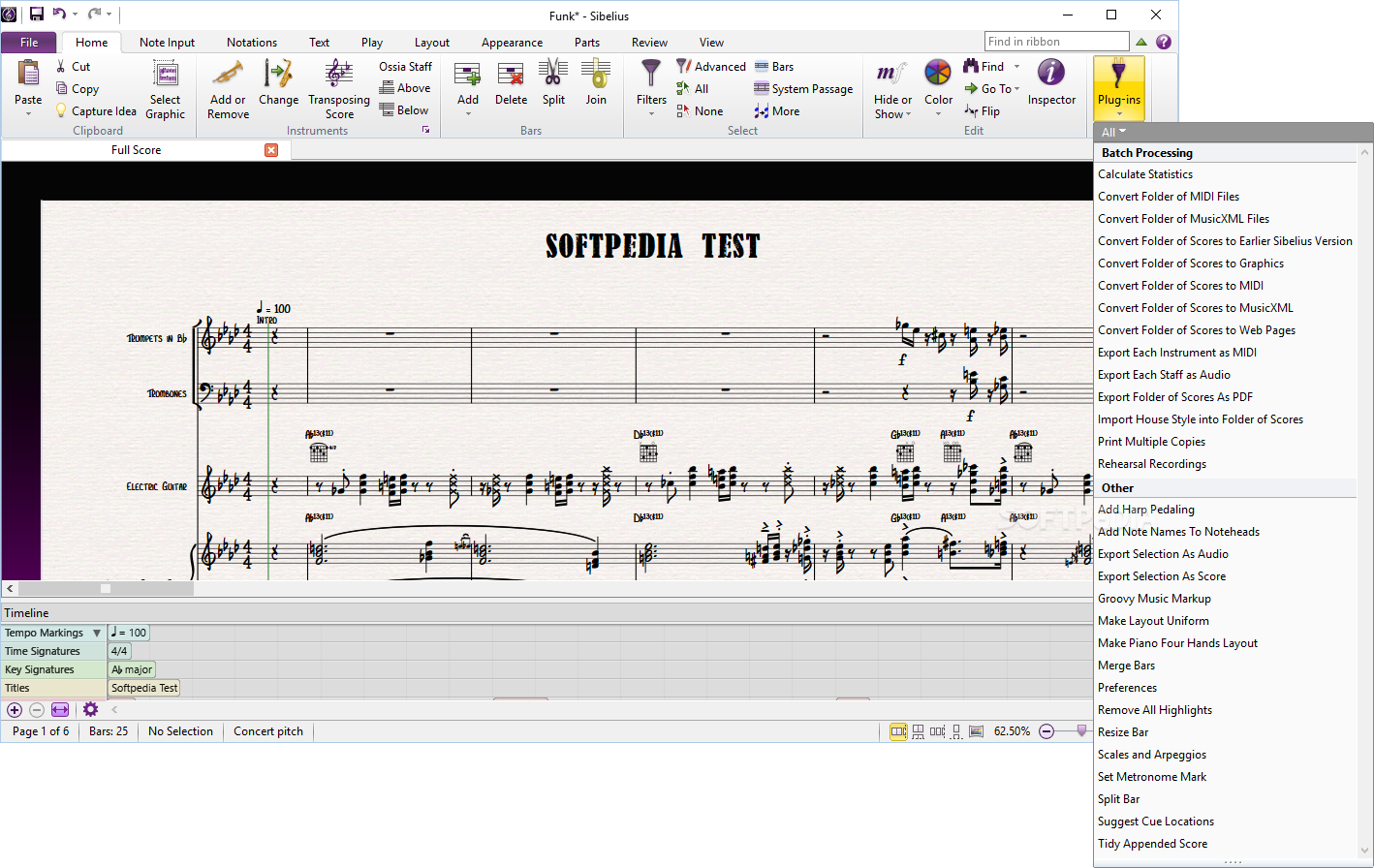The height and width of the screenshot is (868, 1374).
Task: Click the Save floppy disk icon
Action: tap(37, 14)
